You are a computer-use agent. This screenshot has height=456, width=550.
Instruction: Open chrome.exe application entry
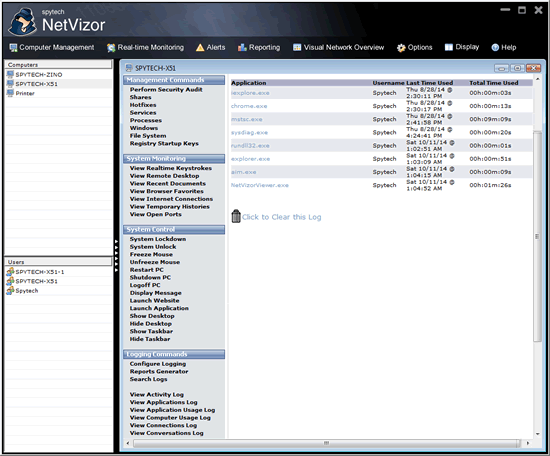click(249, 106)
